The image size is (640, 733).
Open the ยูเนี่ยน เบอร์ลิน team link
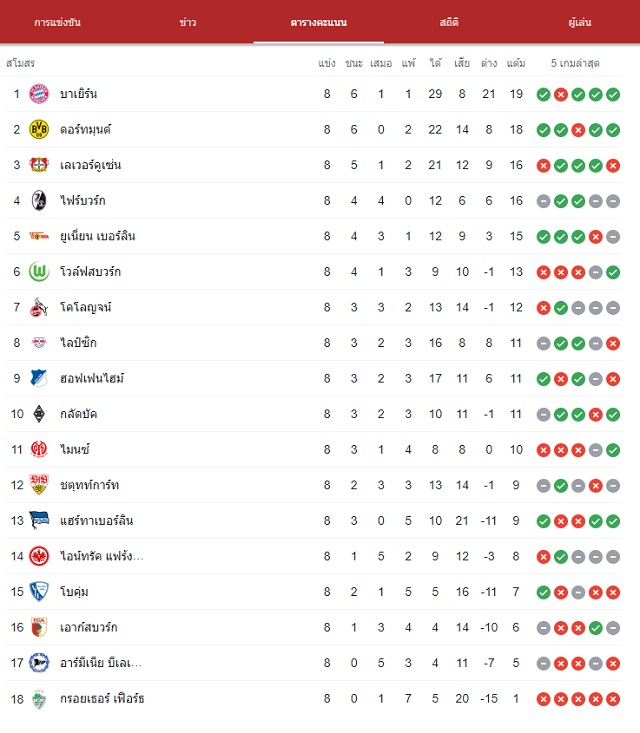tap(98, 236)
